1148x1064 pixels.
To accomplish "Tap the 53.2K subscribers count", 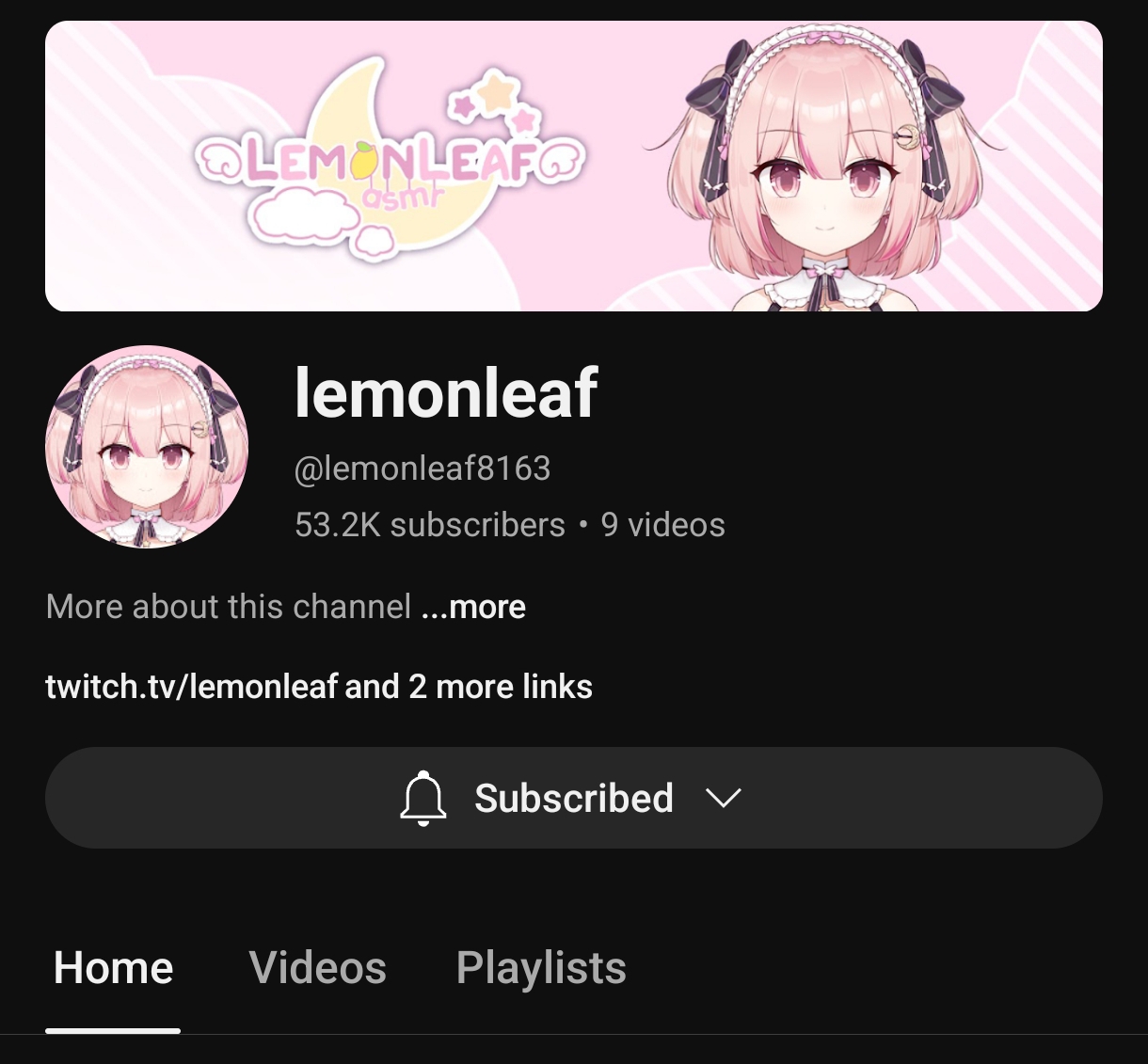I will click(x=430, y=525).
